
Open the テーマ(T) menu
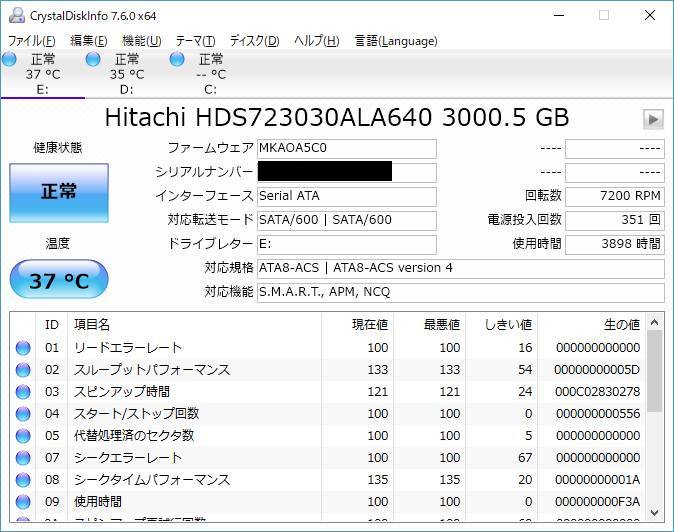coord(195,41)
